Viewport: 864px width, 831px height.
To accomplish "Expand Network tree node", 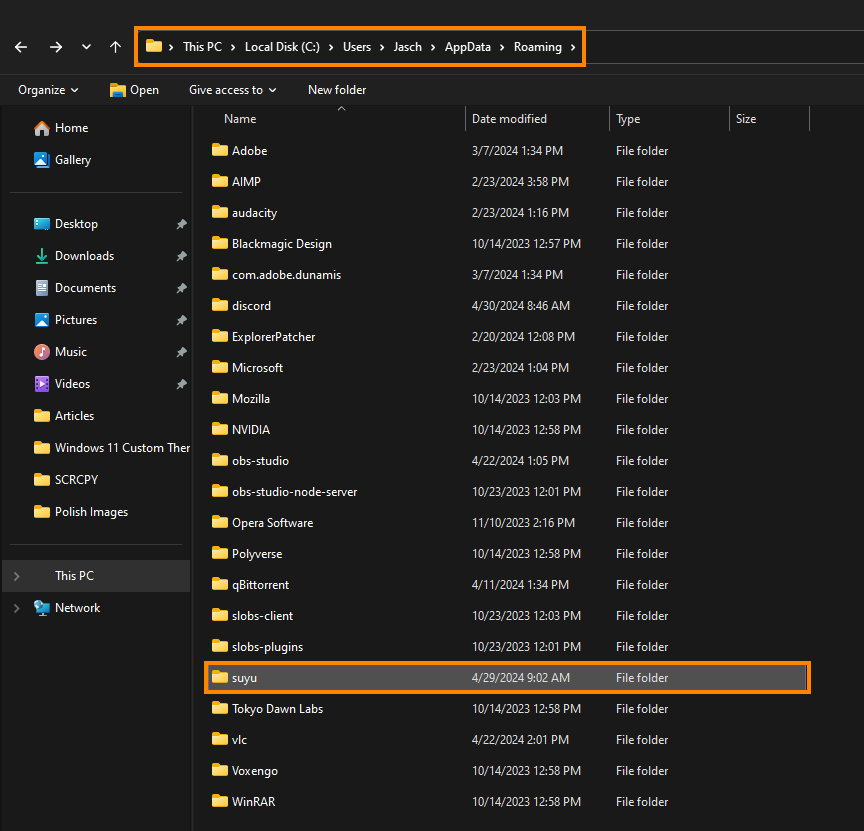I will click(17, 608).
